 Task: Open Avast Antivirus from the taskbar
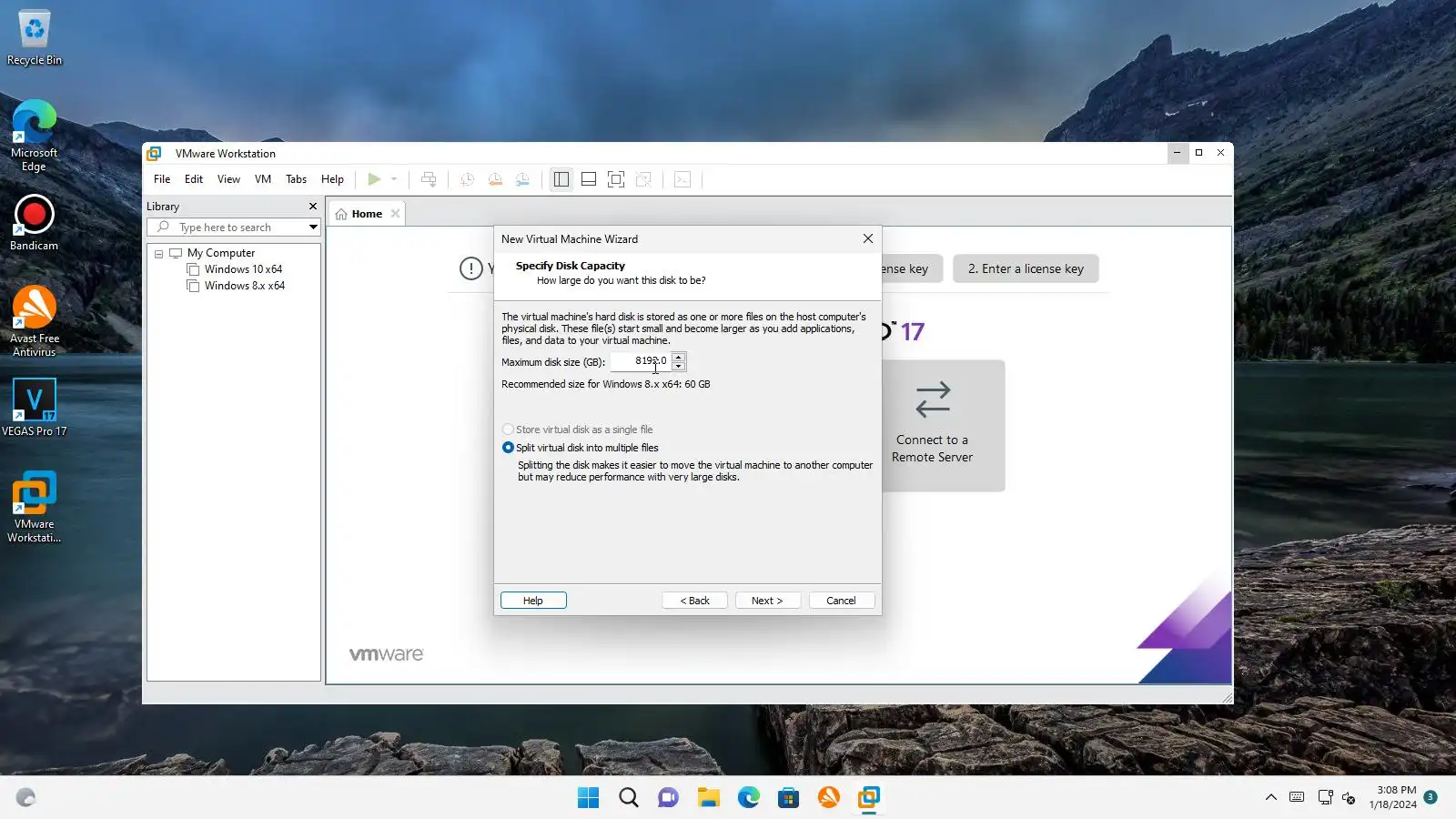coord(829,798)
